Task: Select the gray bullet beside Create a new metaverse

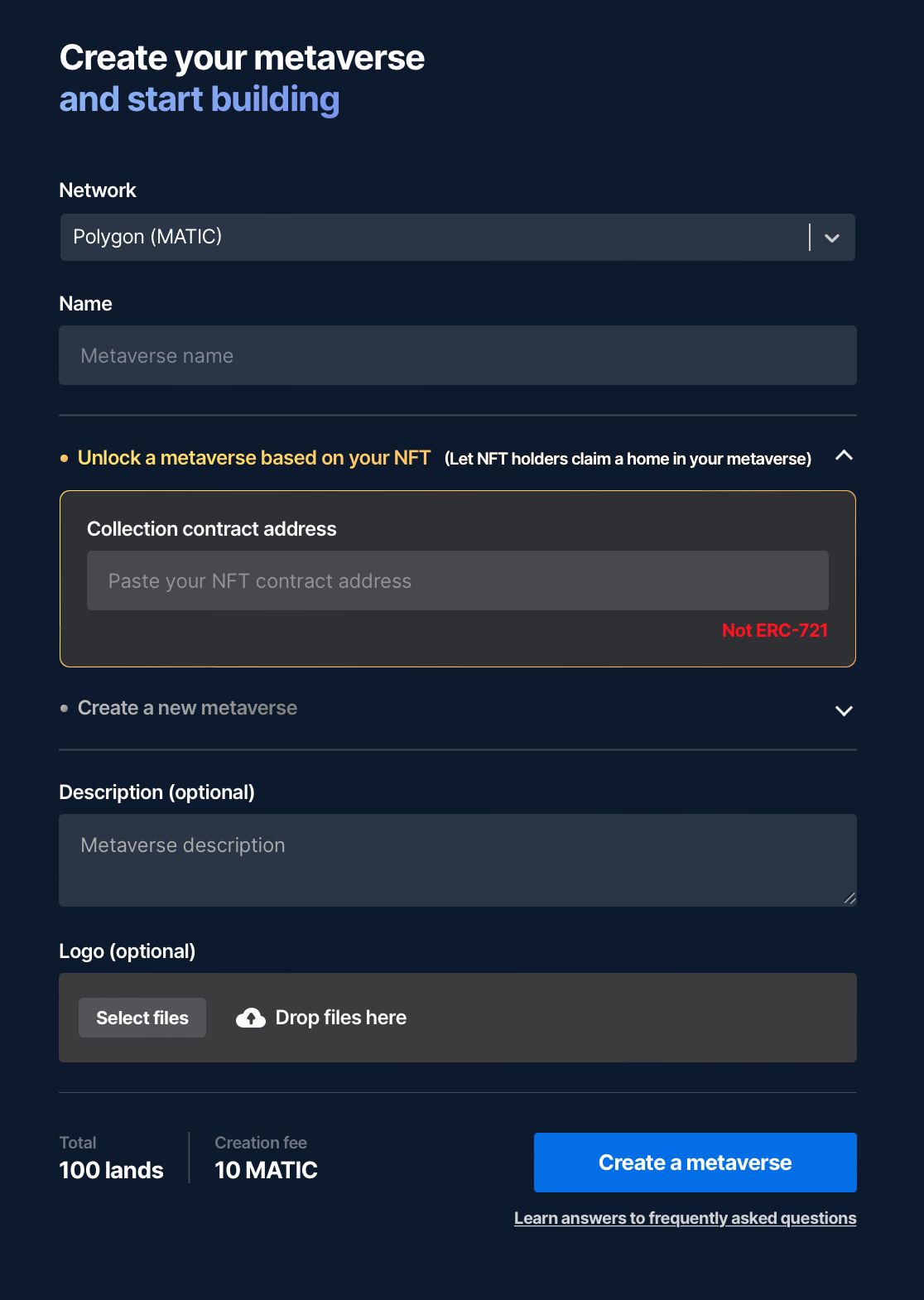Action: 64,709
